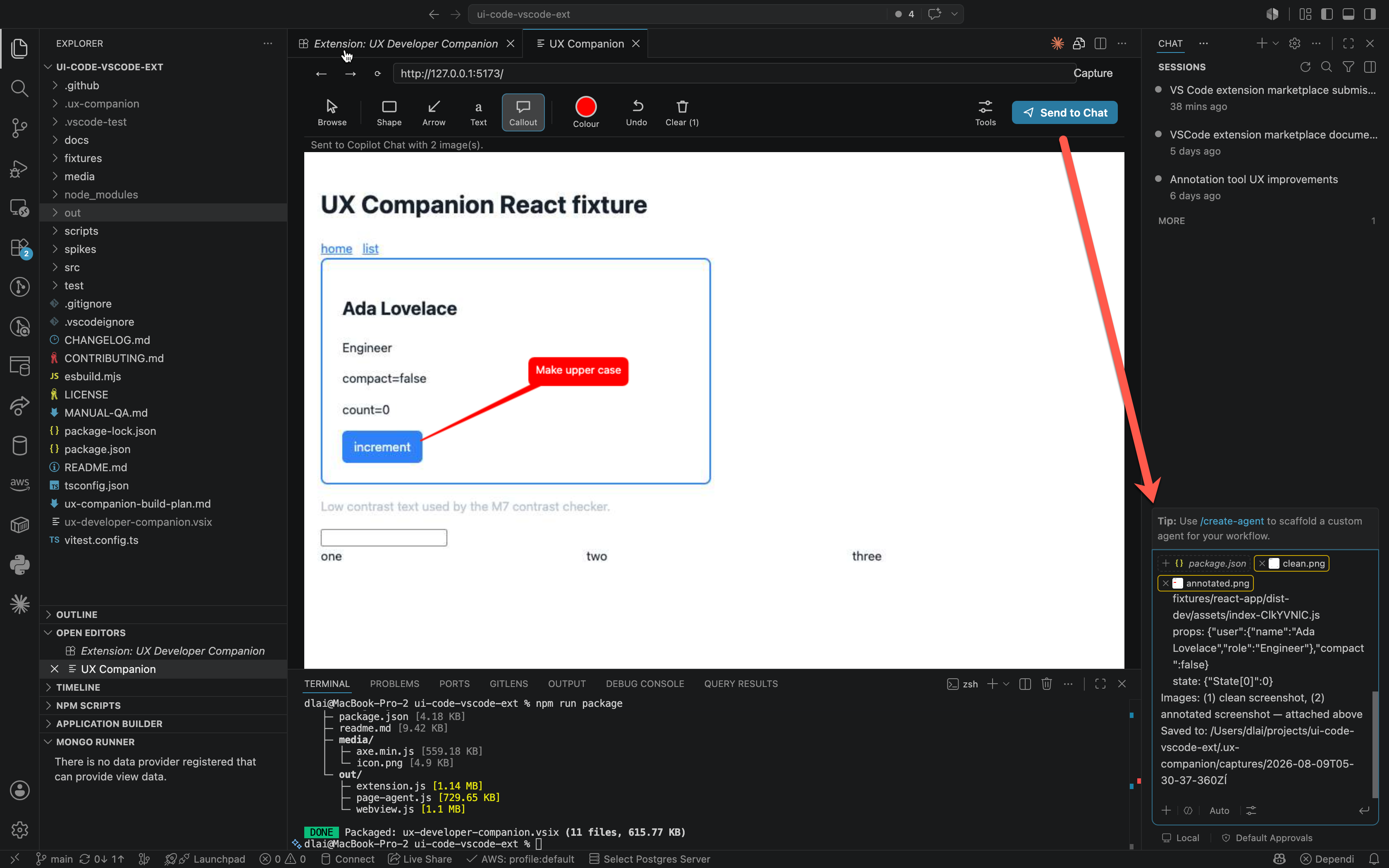The width and height of the screenshot is (1389, 868).
Task: Select the Browse tool
Action: click(x=332, y=112)
